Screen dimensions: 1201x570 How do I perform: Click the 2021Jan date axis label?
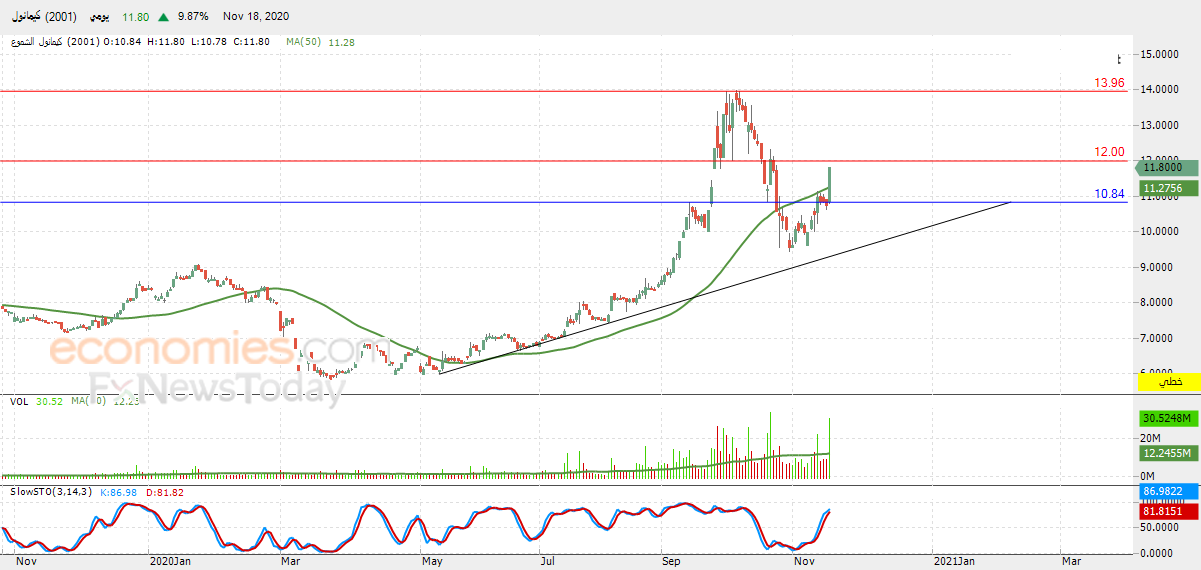pos(956,562)
